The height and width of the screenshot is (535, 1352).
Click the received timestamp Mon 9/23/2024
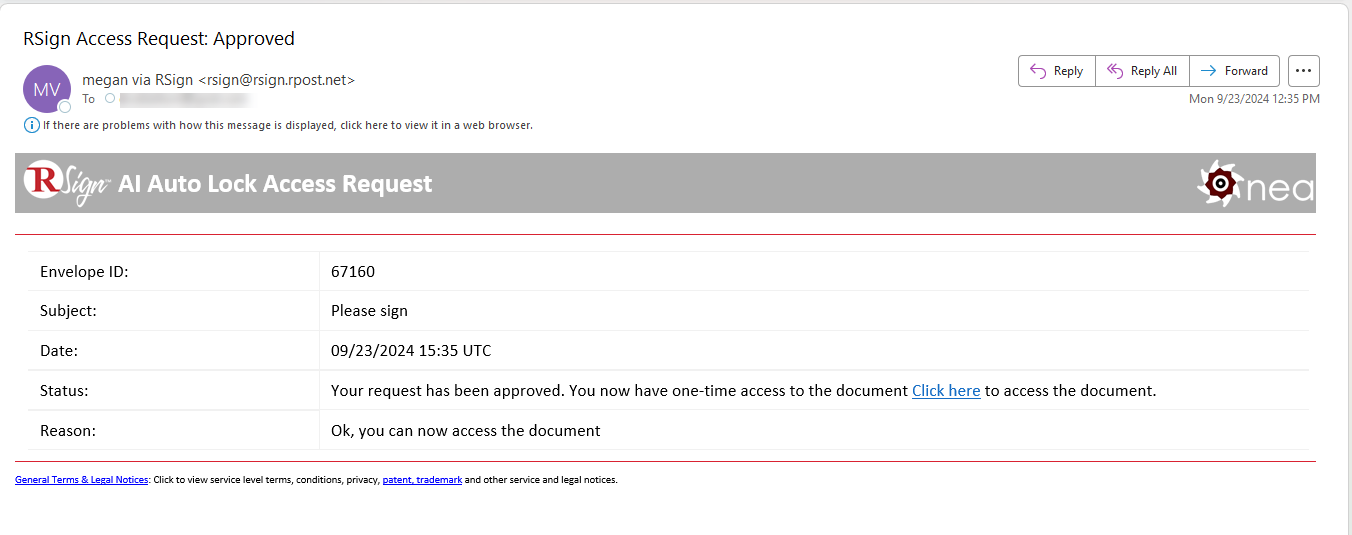1253,99
